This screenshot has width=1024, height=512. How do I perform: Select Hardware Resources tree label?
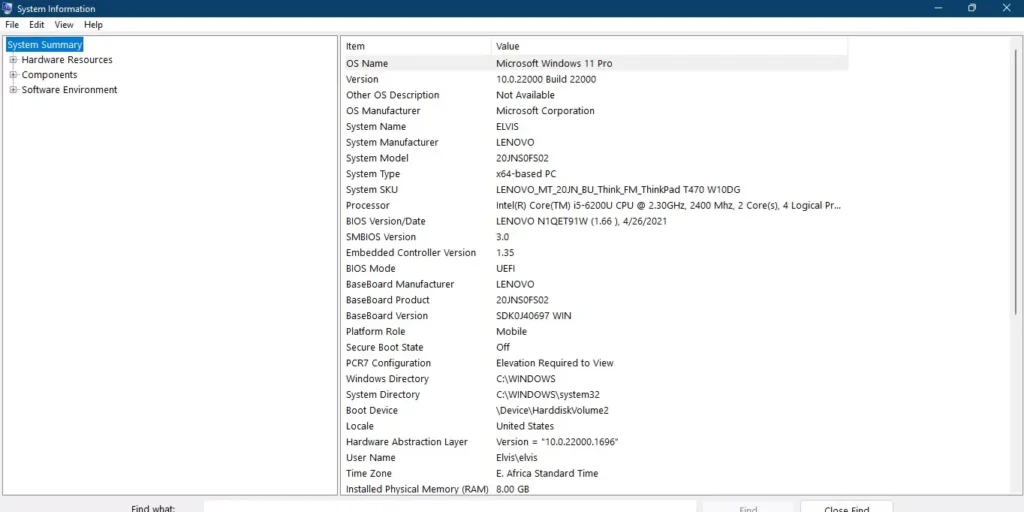point(67,59)
